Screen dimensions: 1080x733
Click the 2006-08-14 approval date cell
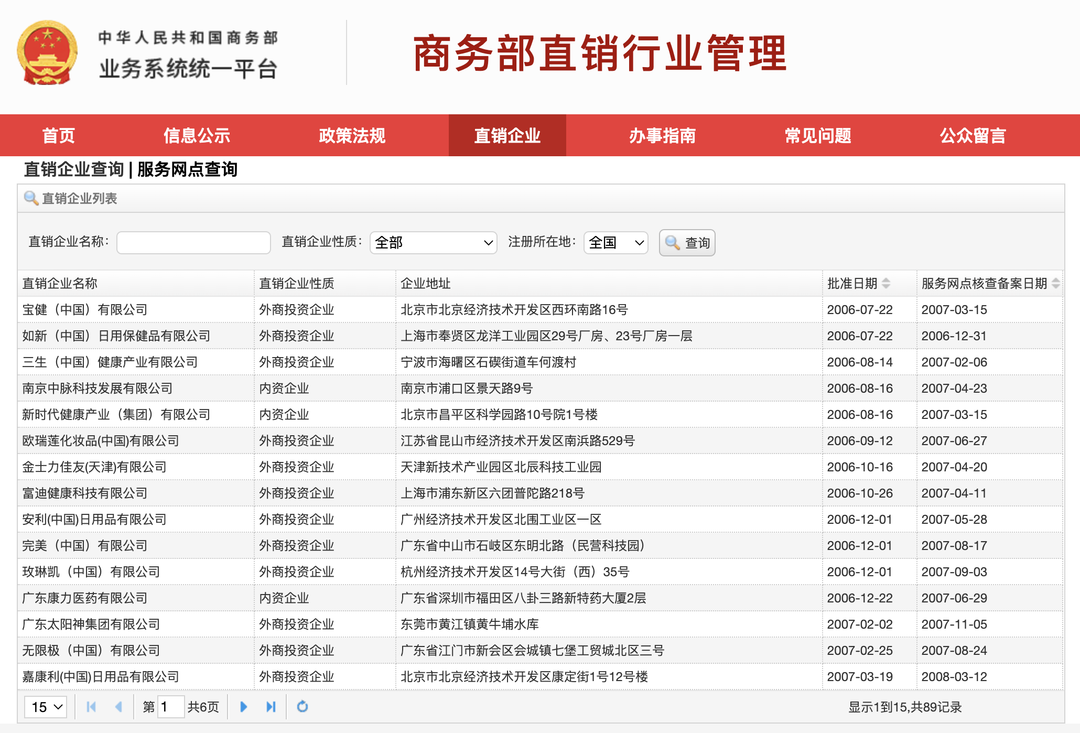(x=860, y=362)
